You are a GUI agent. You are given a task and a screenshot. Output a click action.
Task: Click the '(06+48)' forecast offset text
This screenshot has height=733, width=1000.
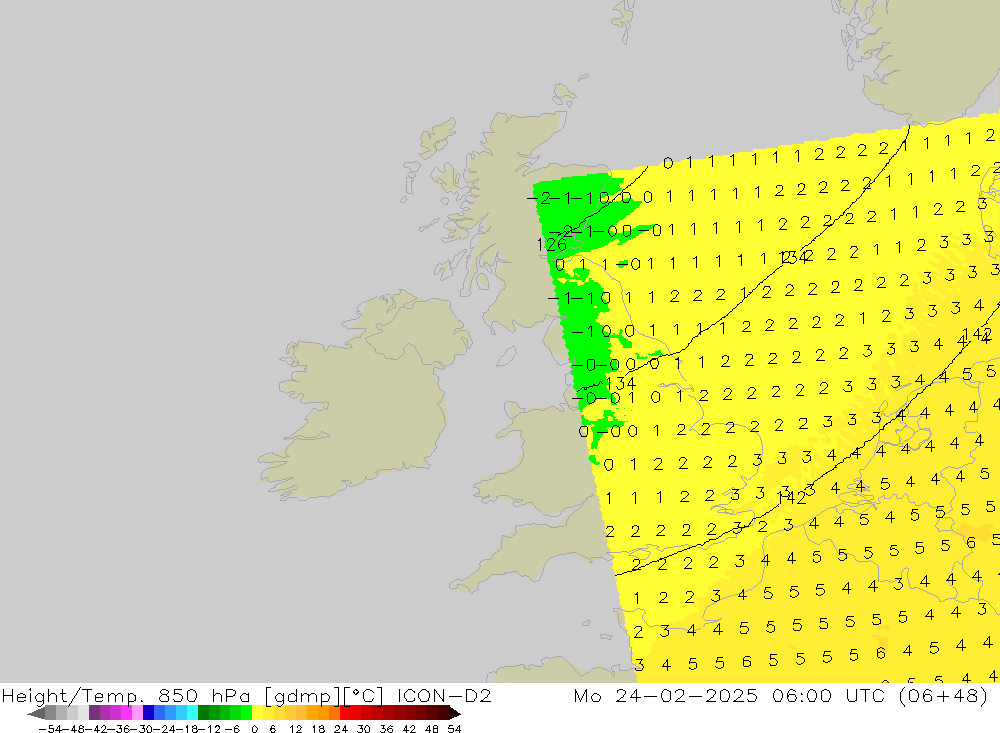click(x=943, y=696)
